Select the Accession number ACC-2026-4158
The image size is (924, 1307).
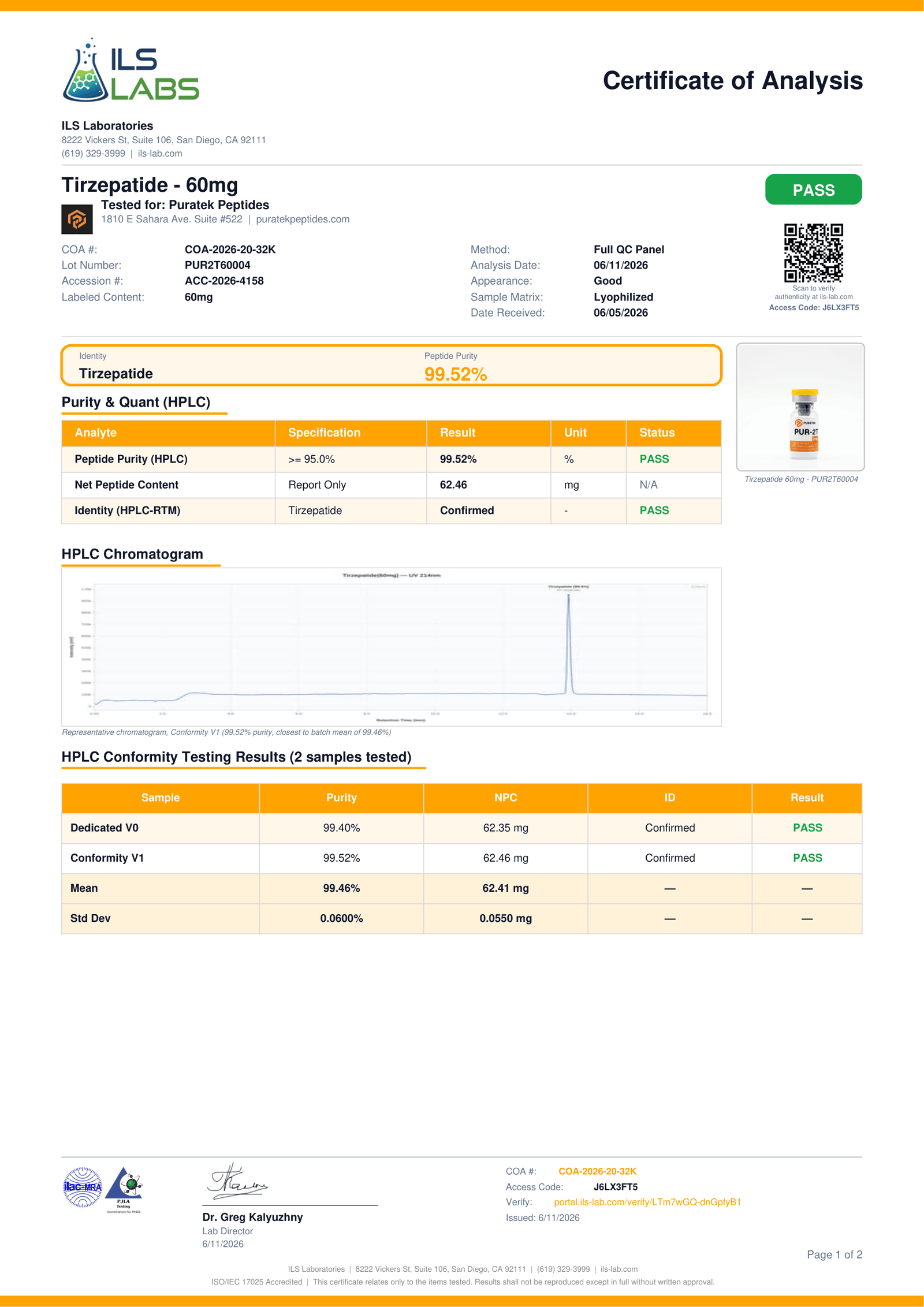[x=224, y=281]
